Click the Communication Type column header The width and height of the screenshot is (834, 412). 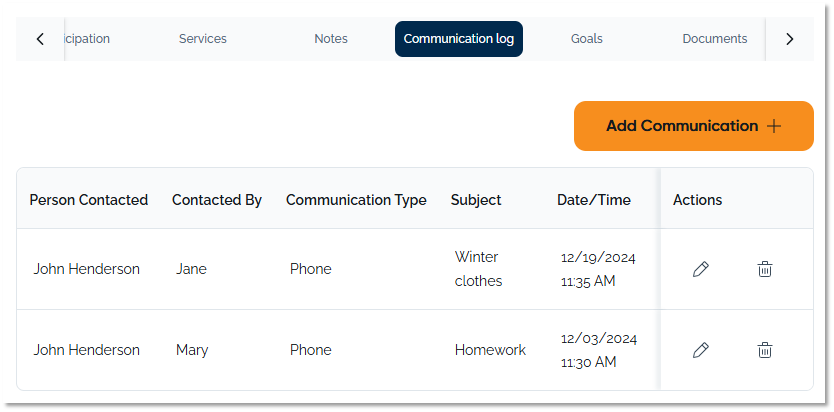coord(356,200)
